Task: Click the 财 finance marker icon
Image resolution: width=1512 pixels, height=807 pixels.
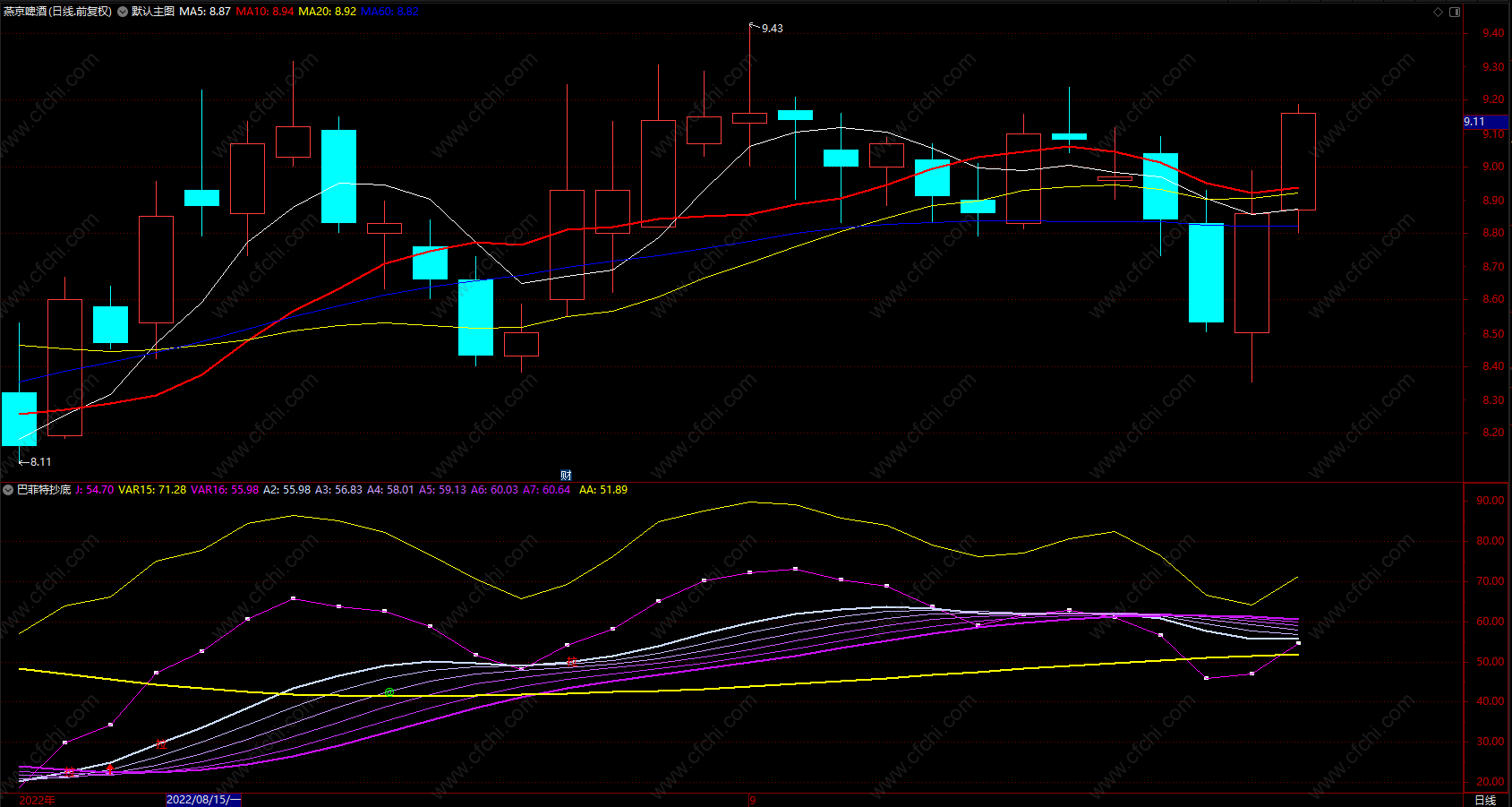Action: pyautogui.click(x=566, y=476)
